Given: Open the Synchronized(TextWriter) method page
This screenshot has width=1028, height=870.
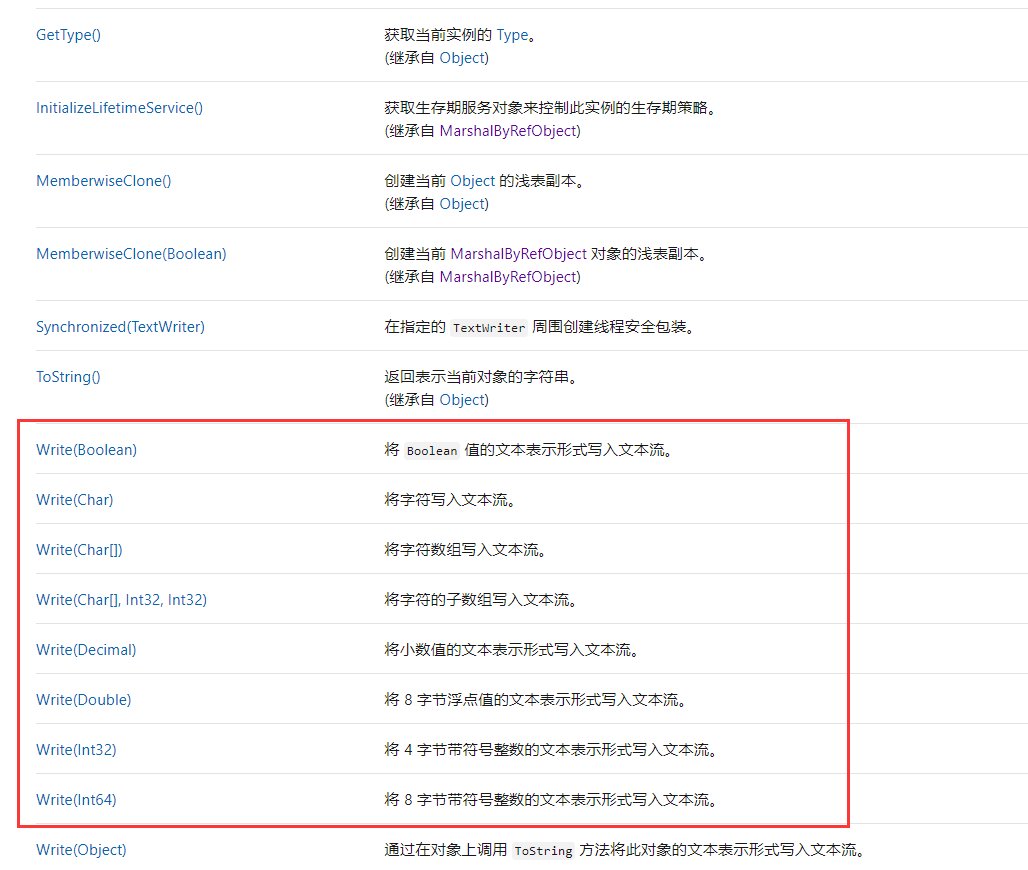Looking at the screenshot, I should pos(120,326).
